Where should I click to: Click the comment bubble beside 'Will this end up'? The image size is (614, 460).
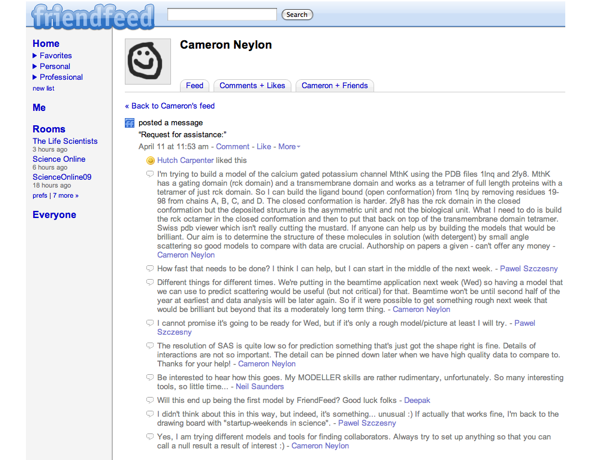pos(150,400)
